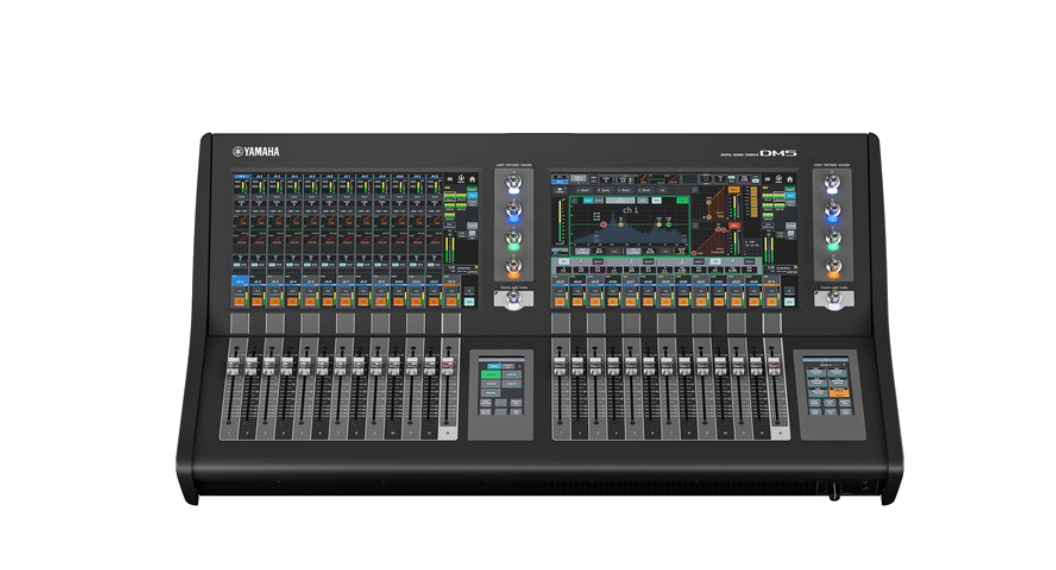Image resolution: width=1056 pixels, height=570 pixels.
Task: Tap the green button on the left small utility screen
Action: click(x=491, y=375)
